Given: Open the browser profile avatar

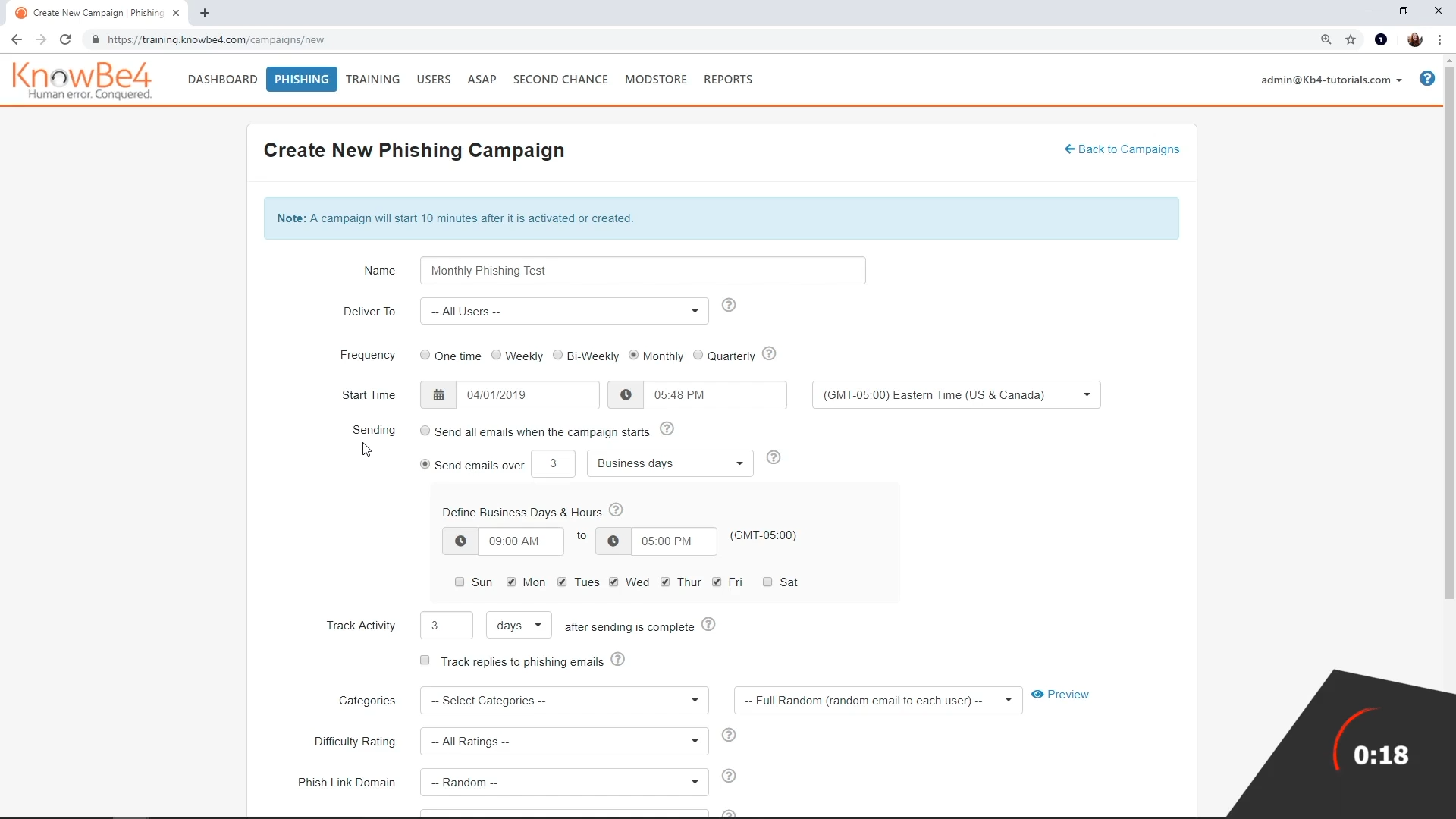Looking at the screenshot, I should (x=1414, y=39).
